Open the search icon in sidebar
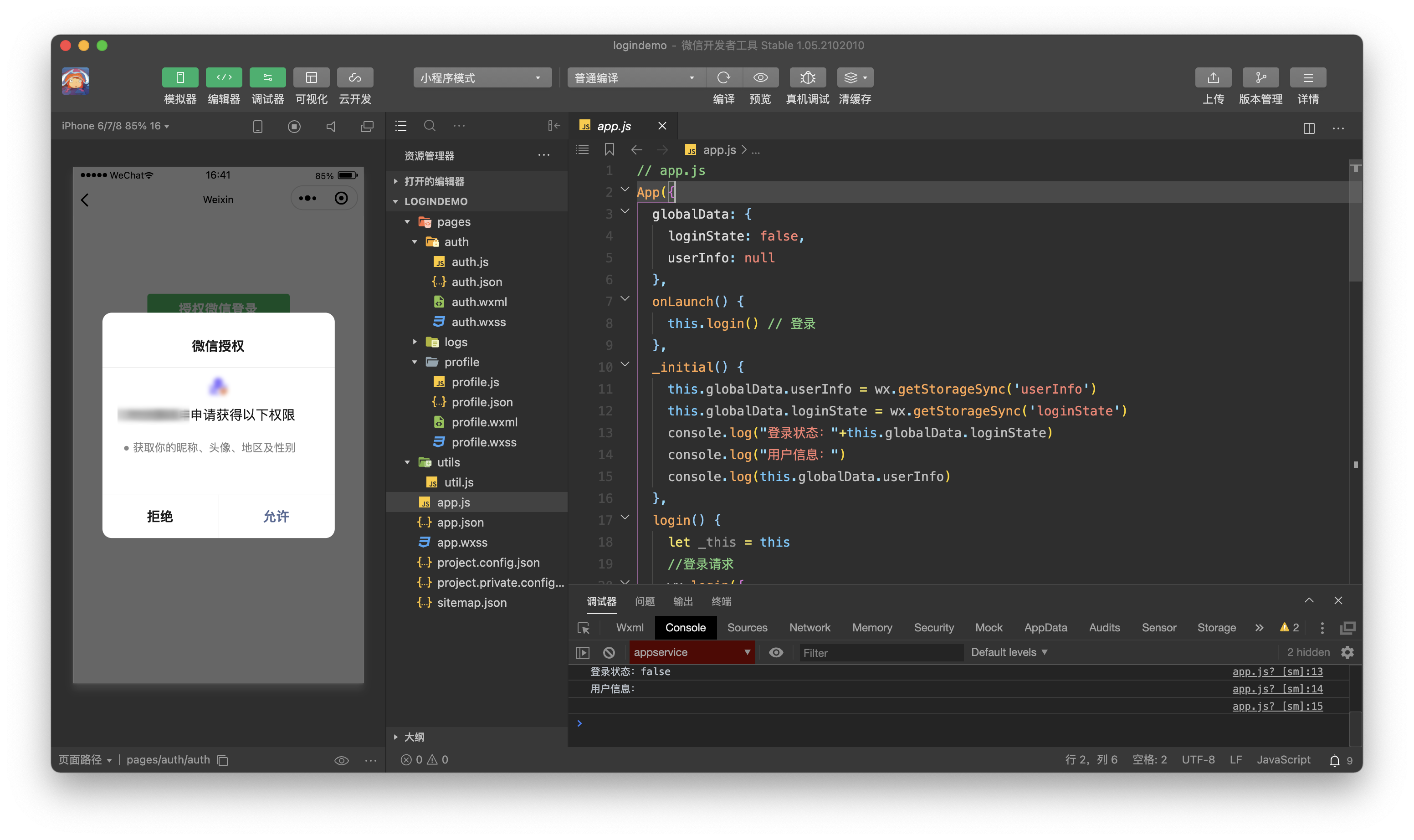Image resolution: width=1414 pixels, height=840 pixels. (x=430, y=126)
